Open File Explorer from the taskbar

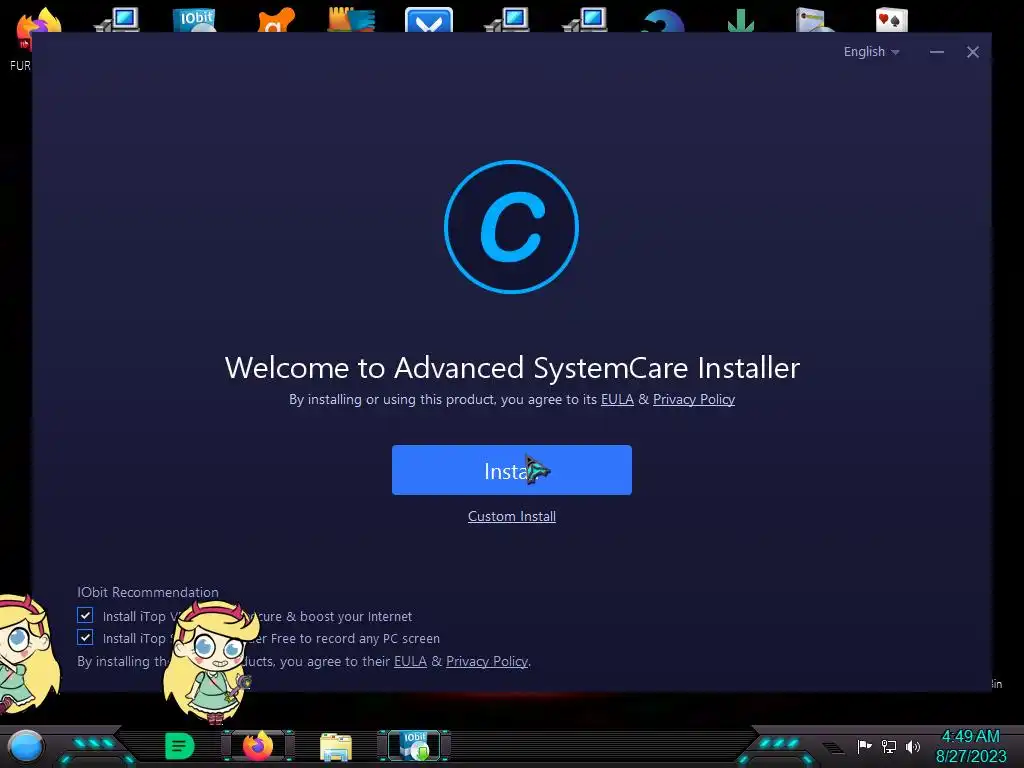(336, 747)
